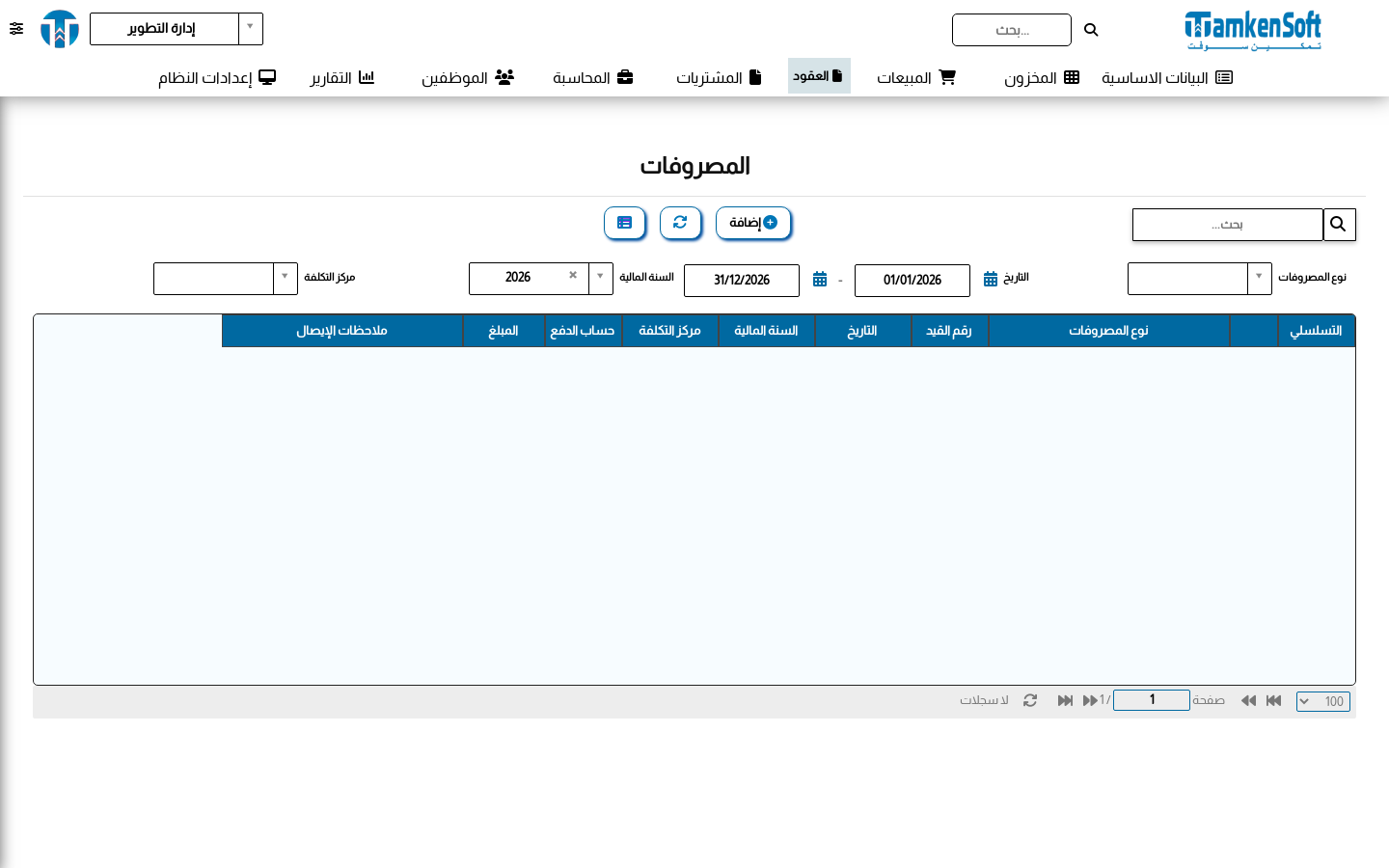This screenshot has width=1389, height=868.
Task: Open the إدارة التطوير dropdown
Action: click(177, 29)
